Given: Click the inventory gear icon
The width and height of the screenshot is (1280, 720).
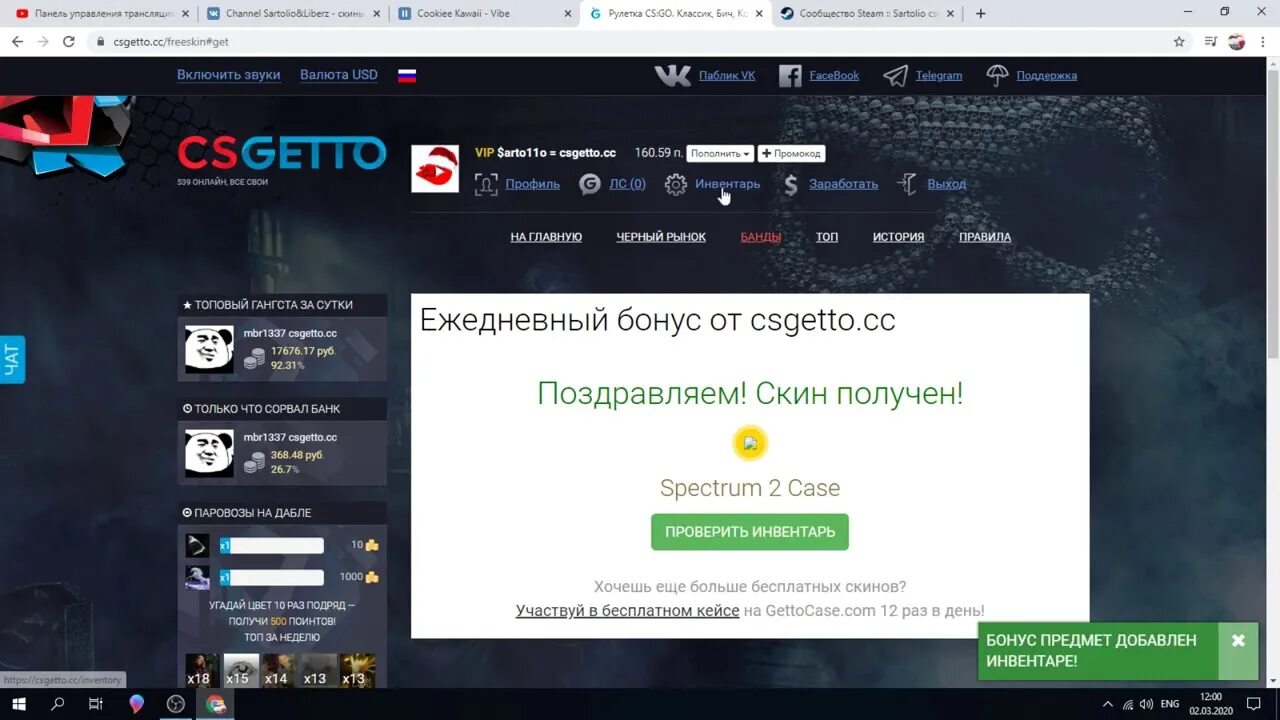Looking at the screenshot, I should (x=676, y=184).
